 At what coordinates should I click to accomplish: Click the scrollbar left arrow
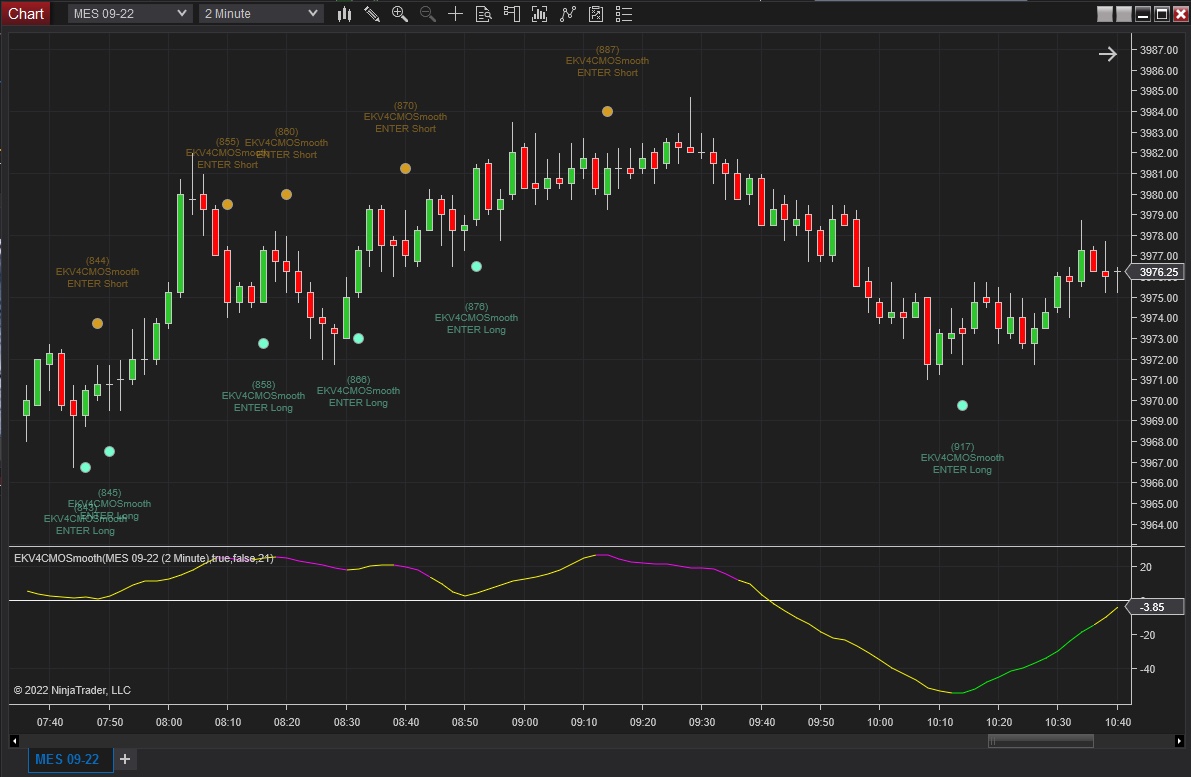pos(14,741)
